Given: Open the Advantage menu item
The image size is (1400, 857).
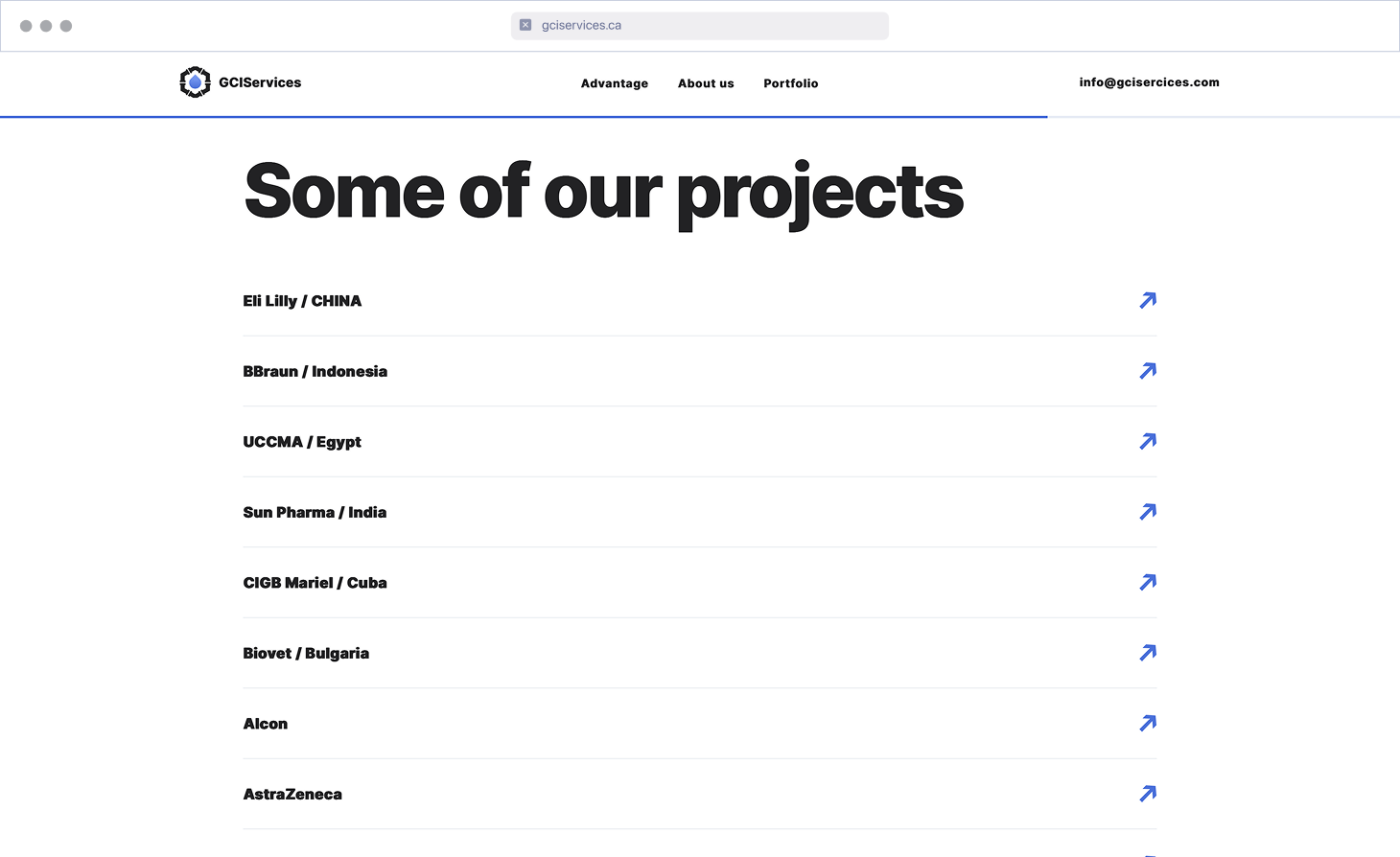Looking at the screenshot, I should coord(614,83).
